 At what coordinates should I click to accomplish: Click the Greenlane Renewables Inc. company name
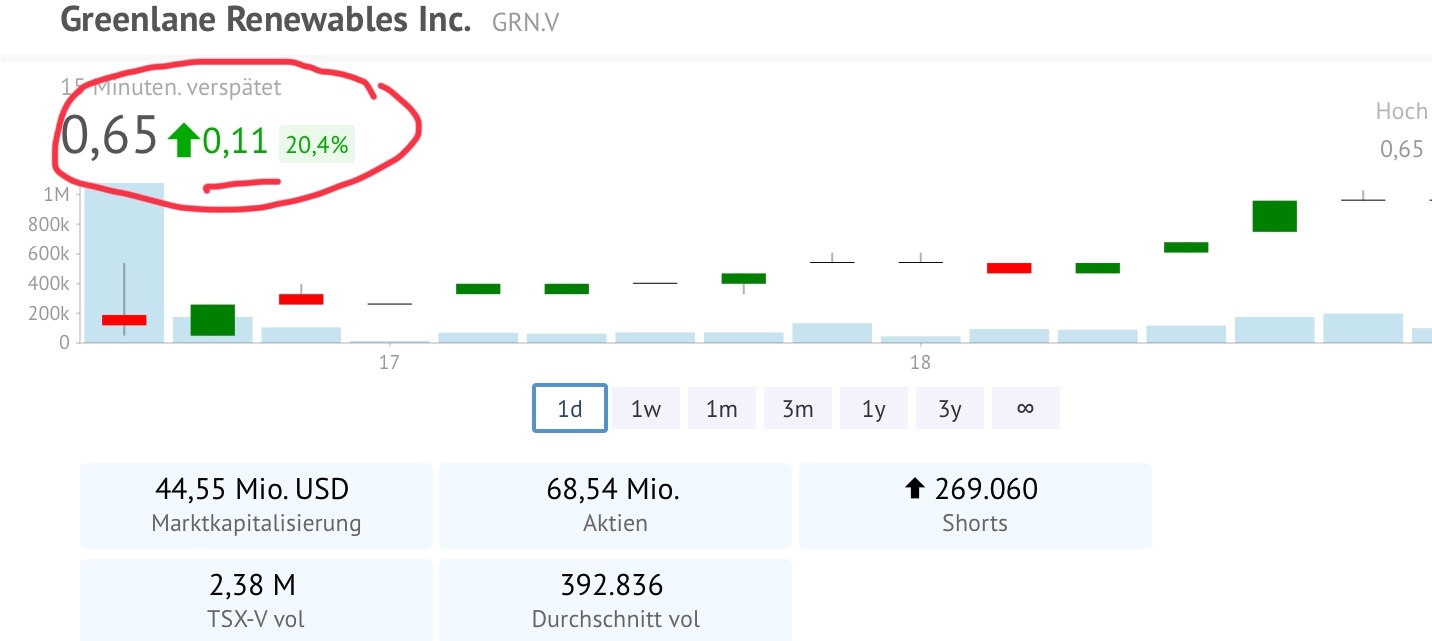[x=265, y=19]
